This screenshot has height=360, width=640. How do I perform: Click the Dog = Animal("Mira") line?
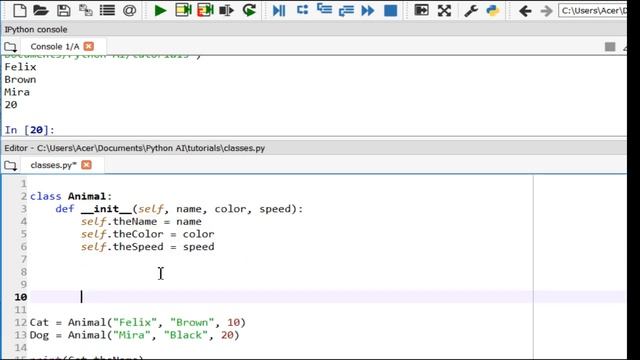coord(135,335)
